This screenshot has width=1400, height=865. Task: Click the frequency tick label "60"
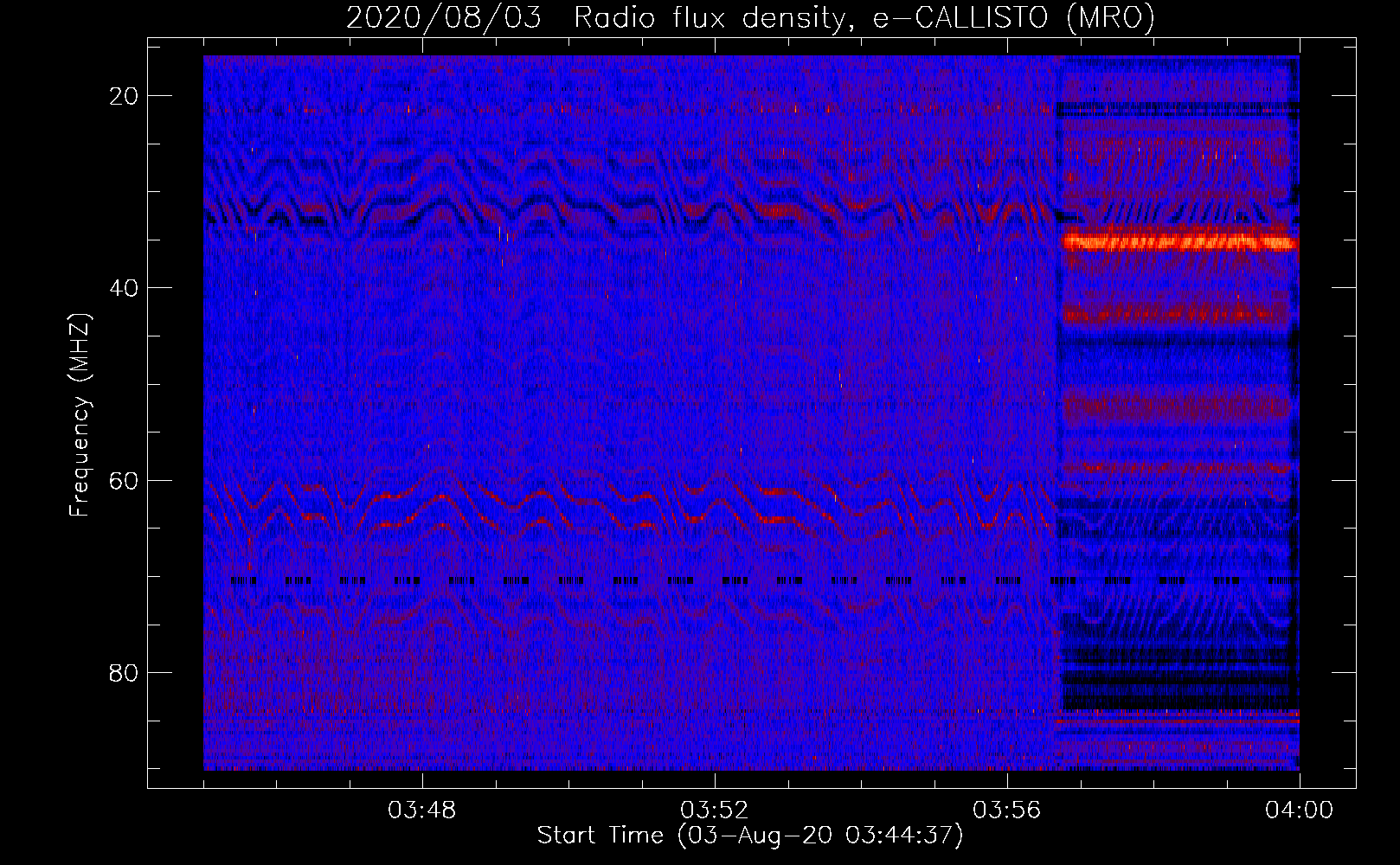pos(125,480)
